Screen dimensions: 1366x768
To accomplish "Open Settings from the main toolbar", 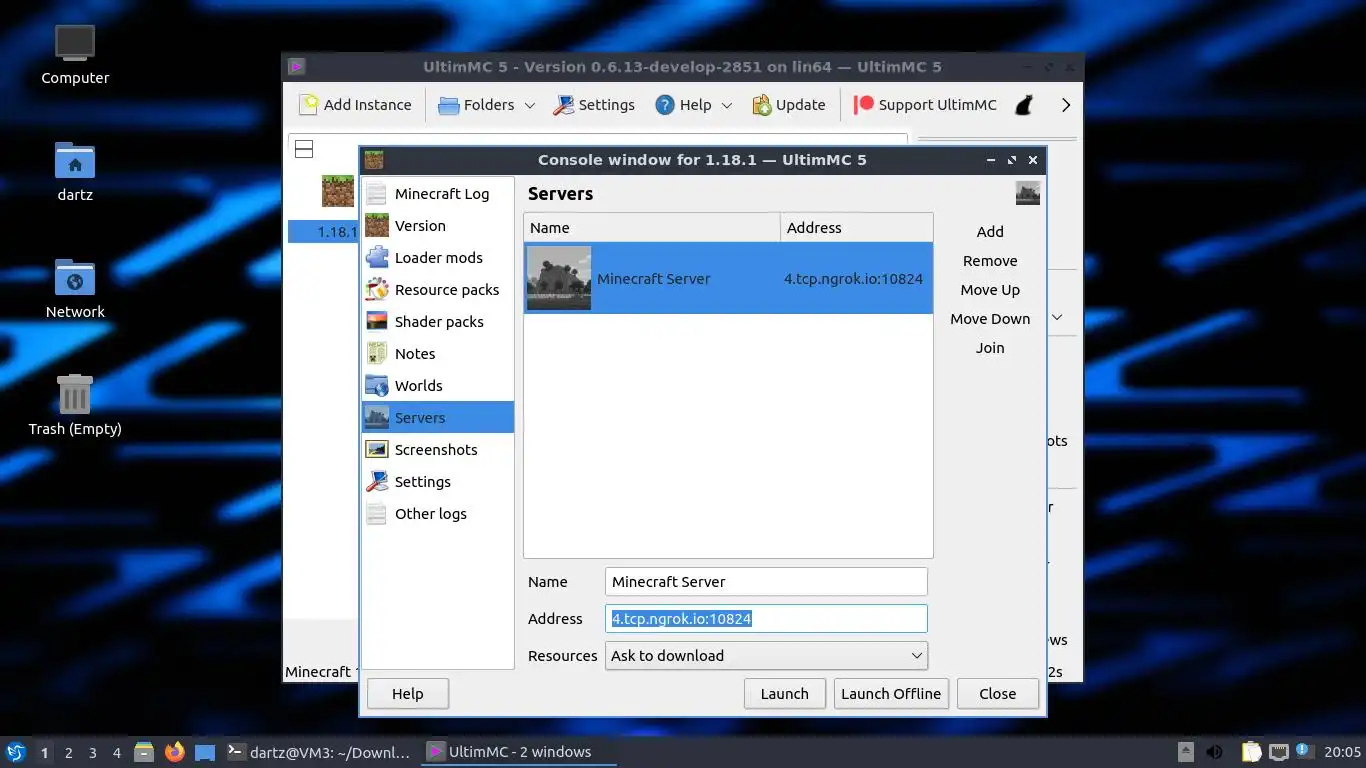I will (594, 105).
